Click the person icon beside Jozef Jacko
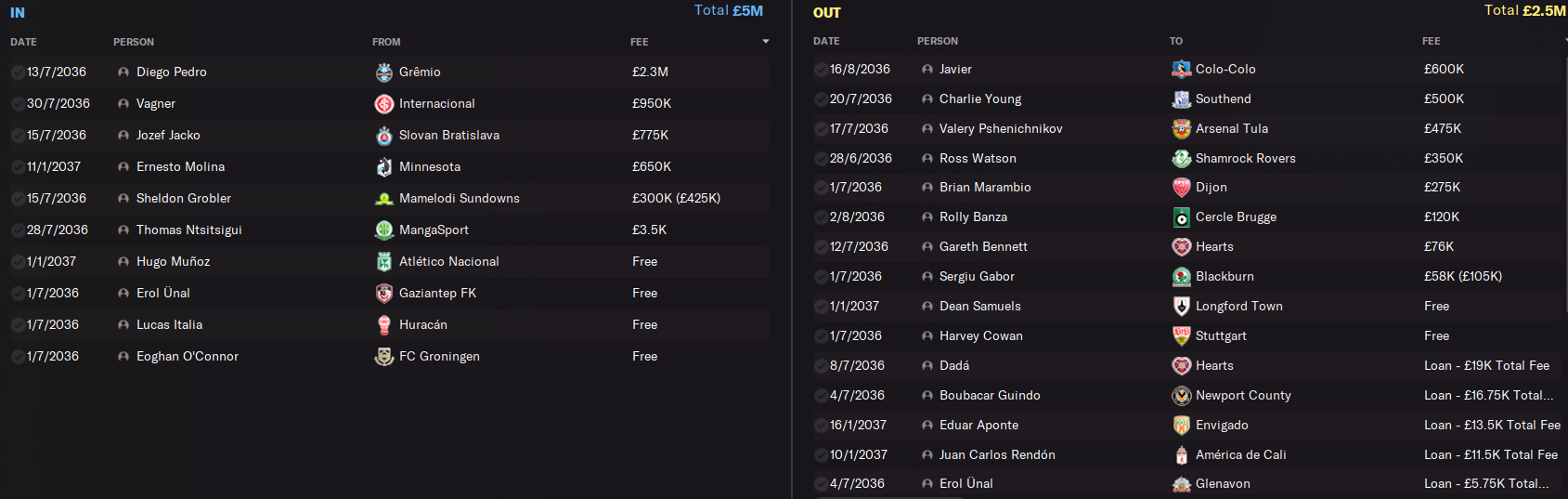The height and width of the screenshot is (499, 1568). (123, 136)
